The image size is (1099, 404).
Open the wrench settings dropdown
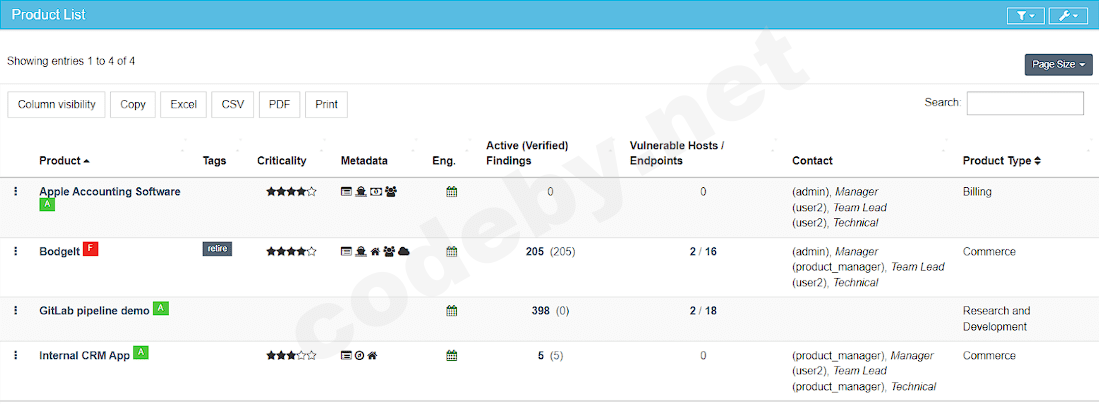click(1068, 15)
